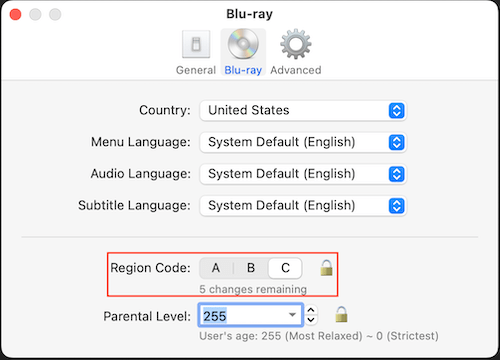Select region code C
Screen dimensions: 500x360
[x=285, y=268]
